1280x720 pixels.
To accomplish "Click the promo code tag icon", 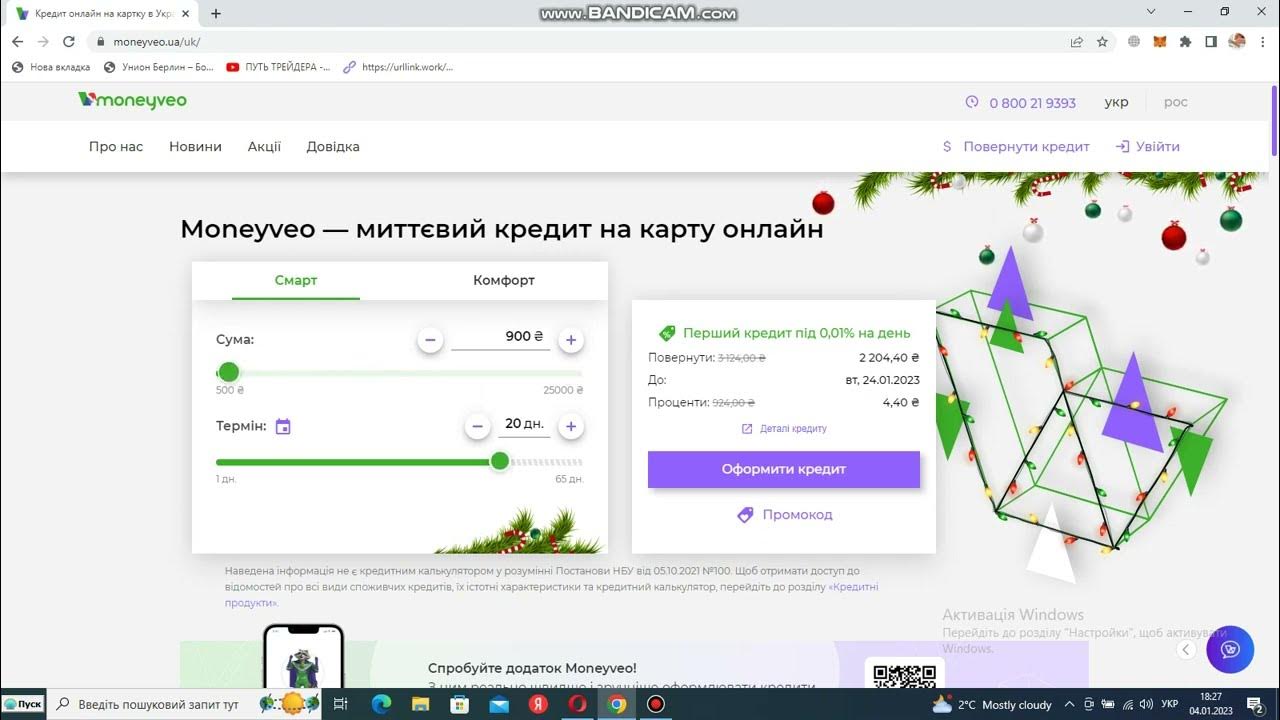I will click(x=745, y=515).
